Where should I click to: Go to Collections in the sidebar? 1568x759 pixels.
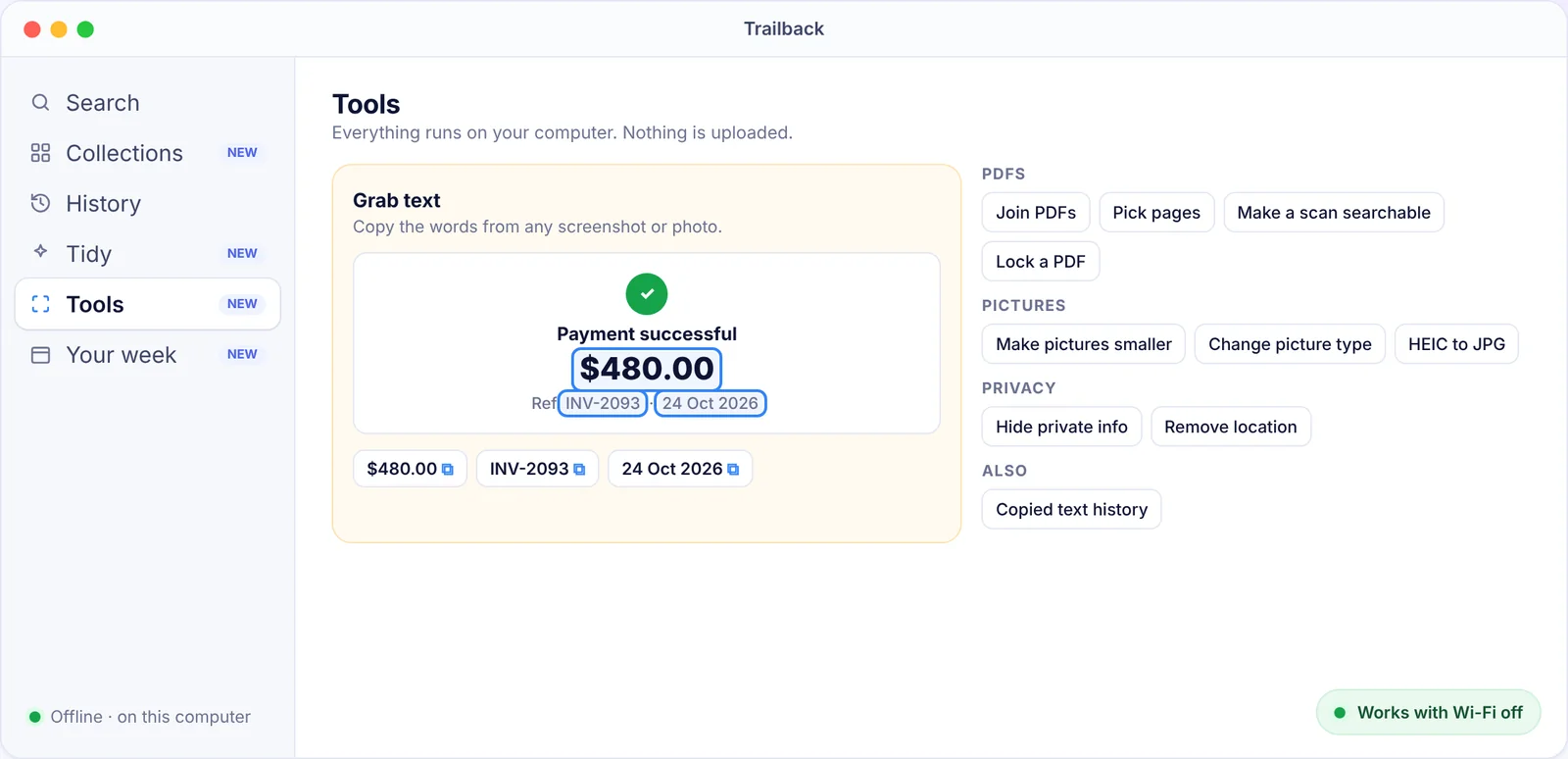148,153
